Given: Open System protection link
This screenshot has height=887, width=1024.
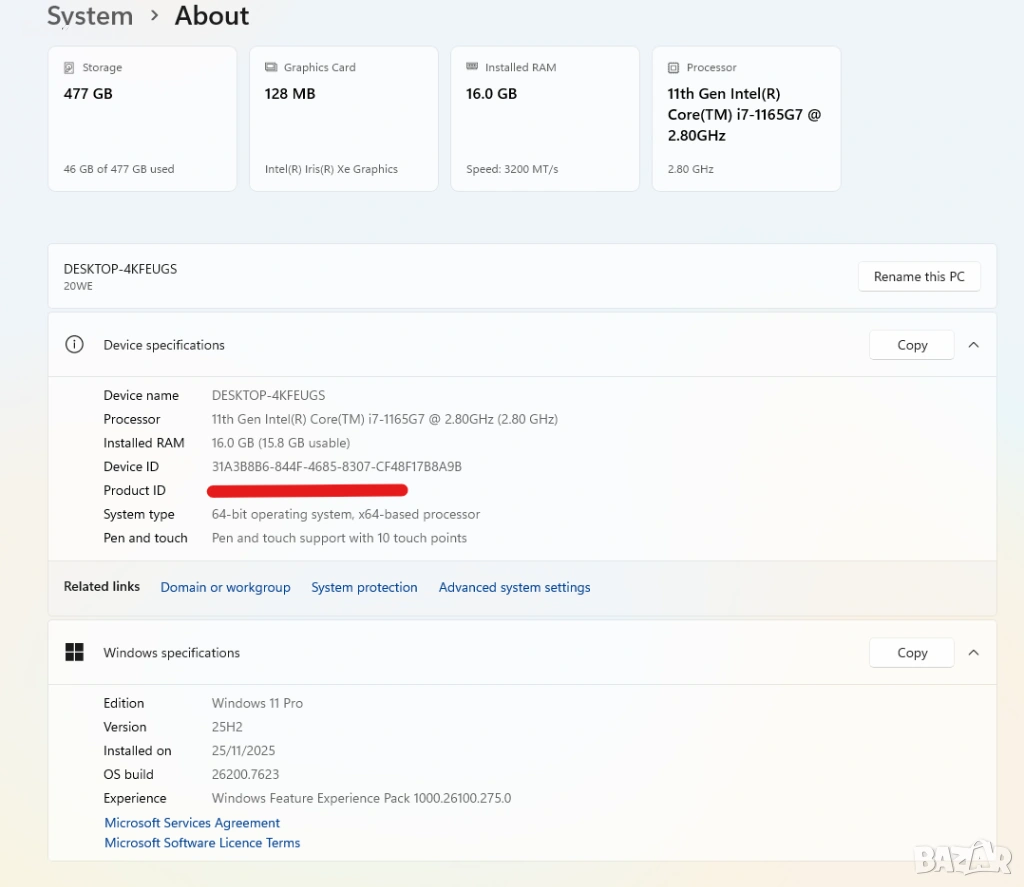Looking at the screenshot, I should point(364,588).
